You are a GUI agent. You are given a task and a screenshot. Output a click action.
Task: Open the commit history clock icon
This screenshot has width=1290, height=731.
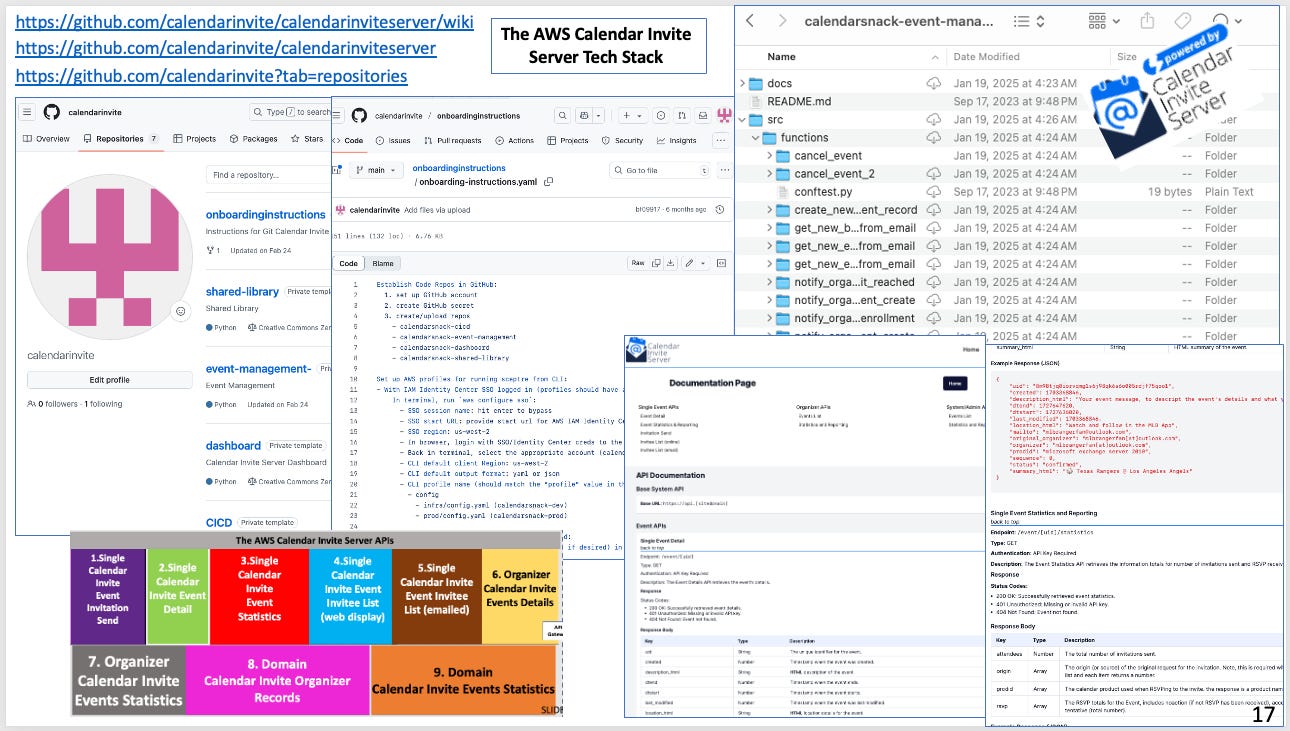coord(720,209)
